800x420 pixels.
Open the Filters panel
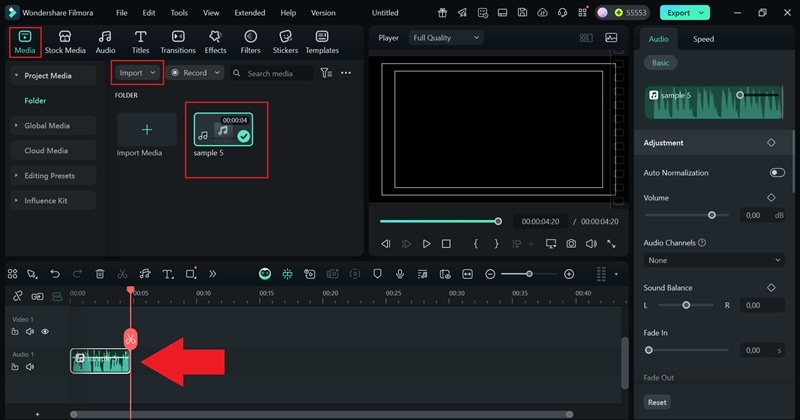(250, 42)
